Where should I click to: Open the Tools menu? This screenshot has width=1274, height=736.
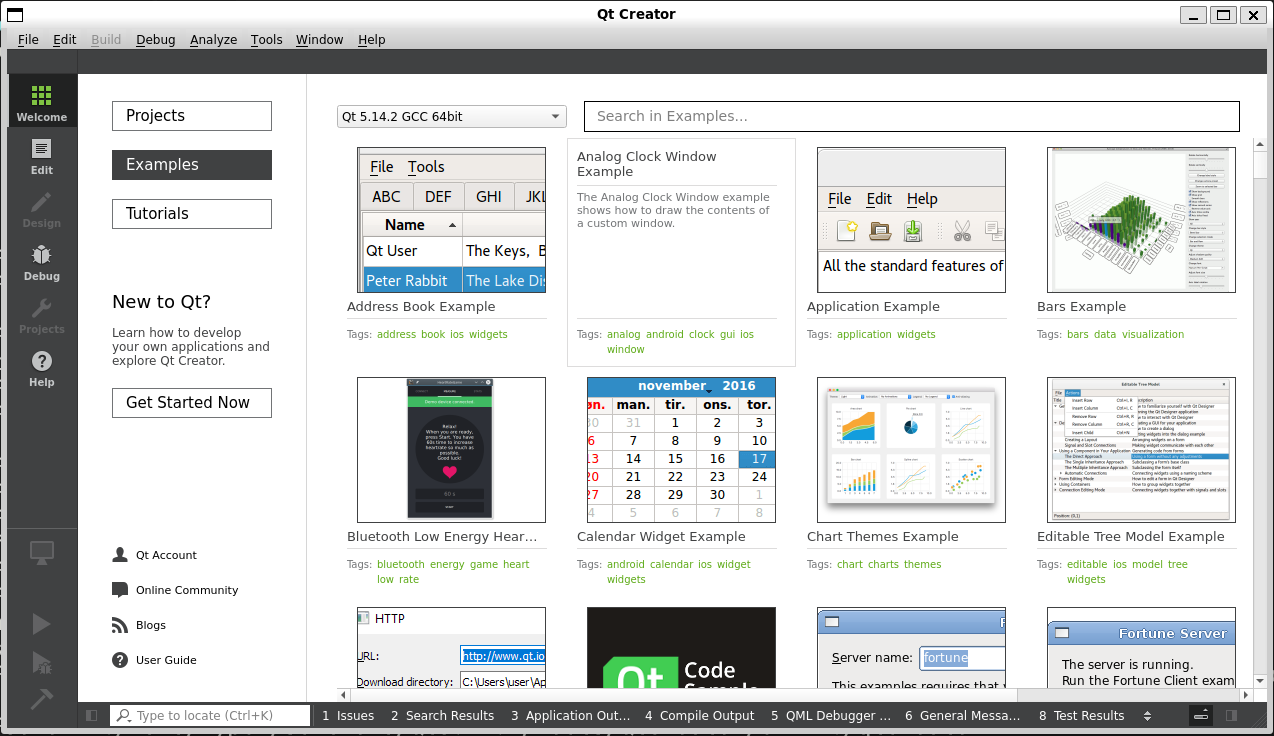coord(266,40)
